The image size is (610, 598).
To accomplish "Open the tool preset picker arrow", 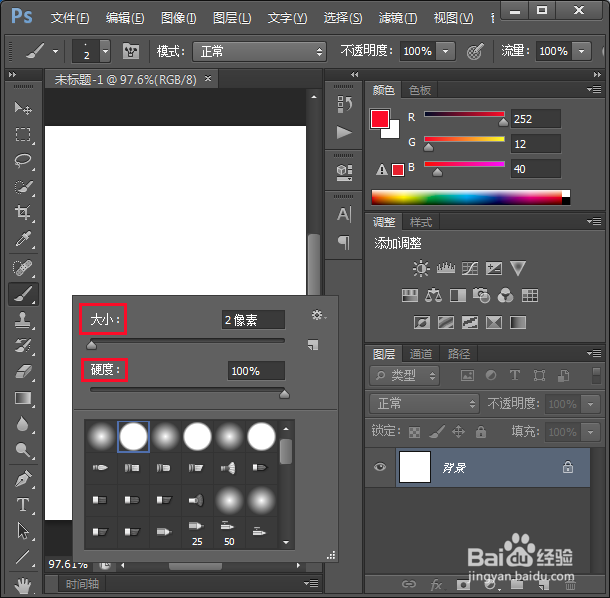I will (x=56, y=51).
